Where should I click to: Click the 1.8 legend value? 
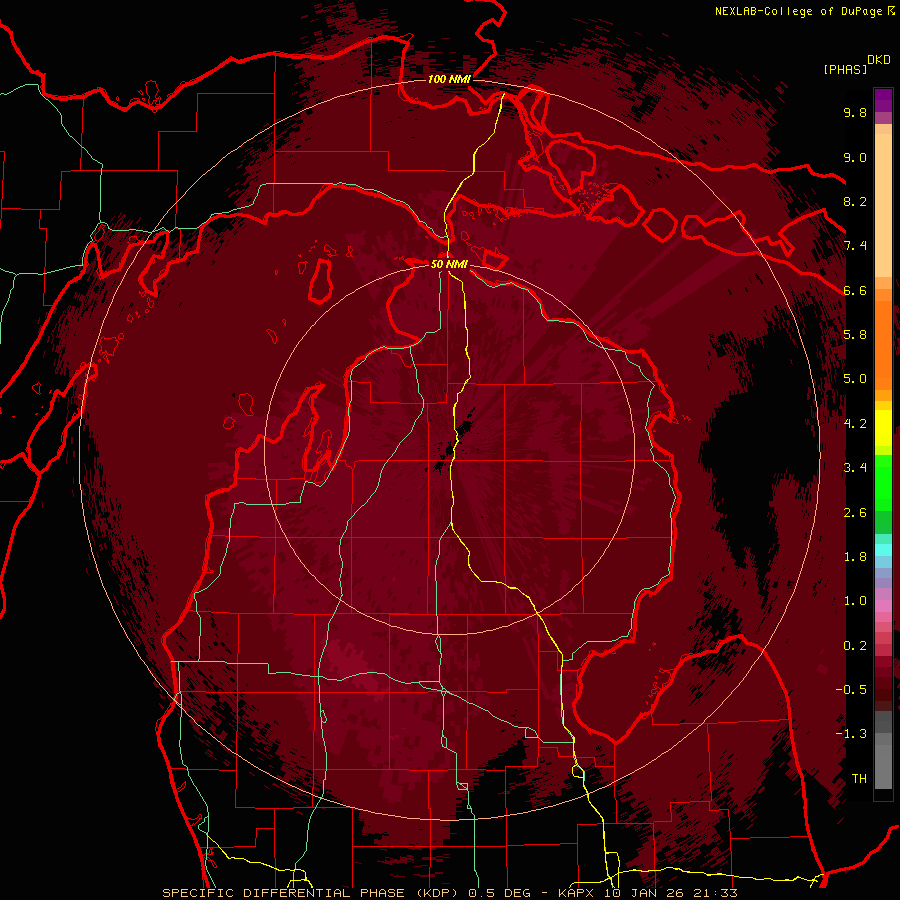[855, 557]
